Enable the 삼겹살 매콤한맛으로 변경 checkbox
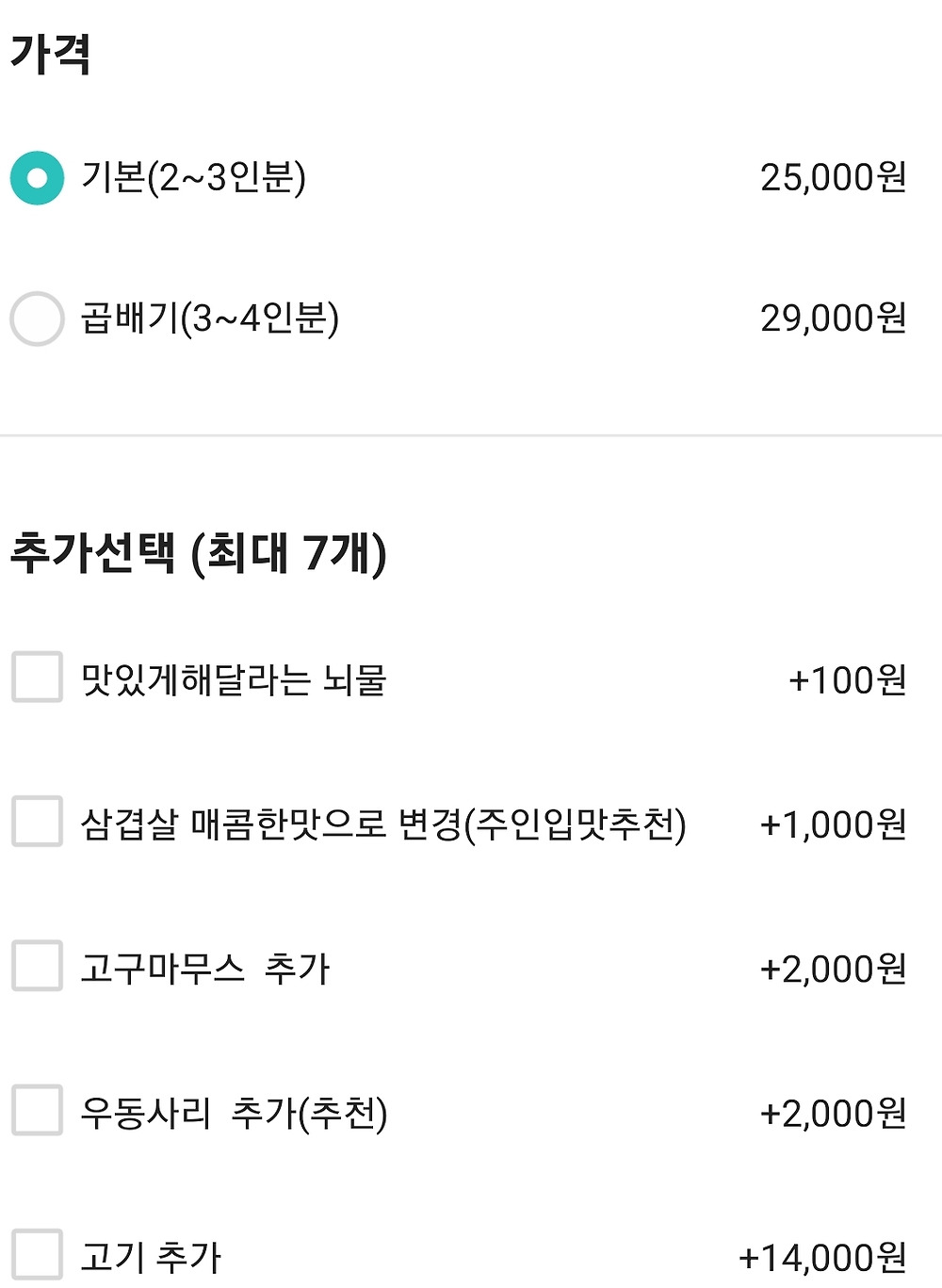The image size is (942, 1288). tap(38, 822)
